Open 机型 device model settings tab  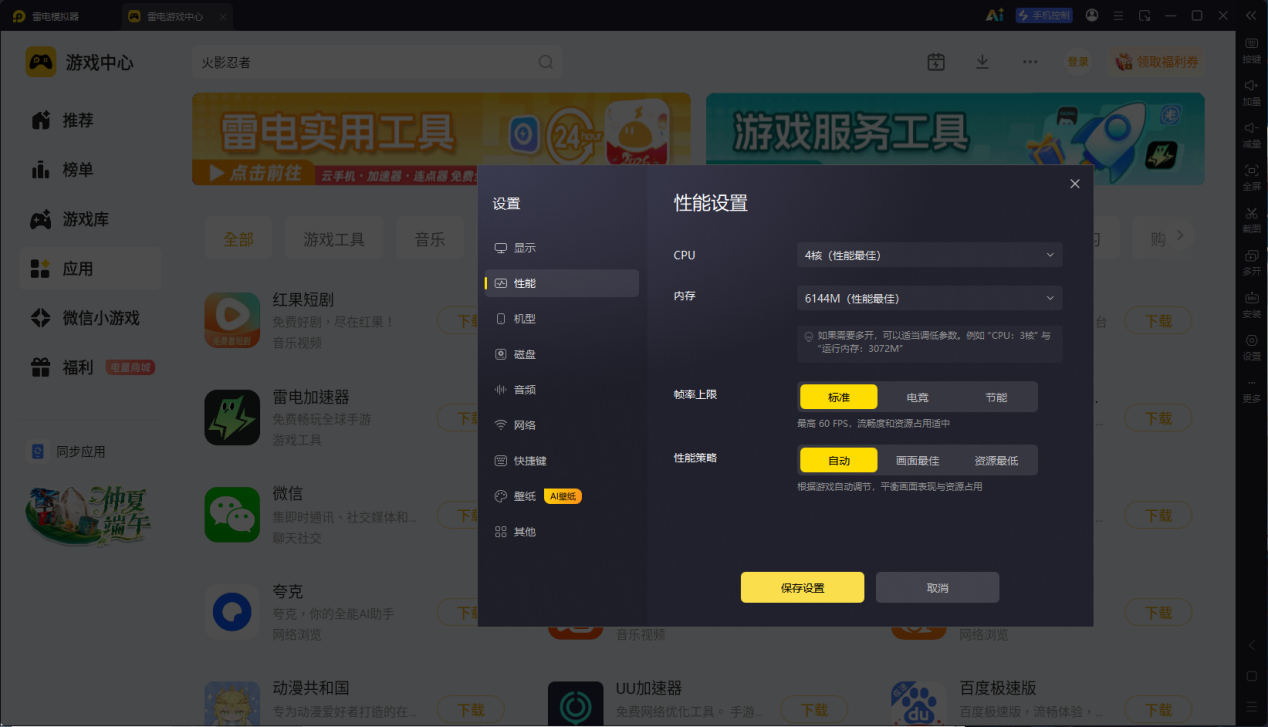click(562, 319)
